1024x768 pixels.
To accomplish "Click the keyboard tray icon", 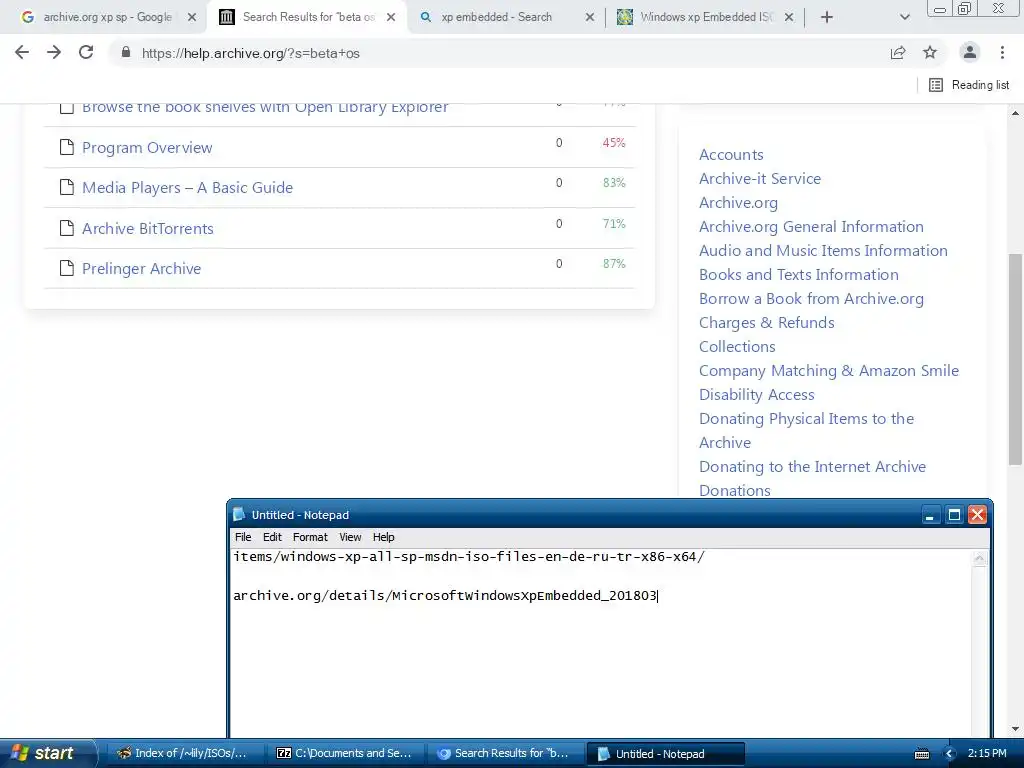I will click(x=921, y=754).
